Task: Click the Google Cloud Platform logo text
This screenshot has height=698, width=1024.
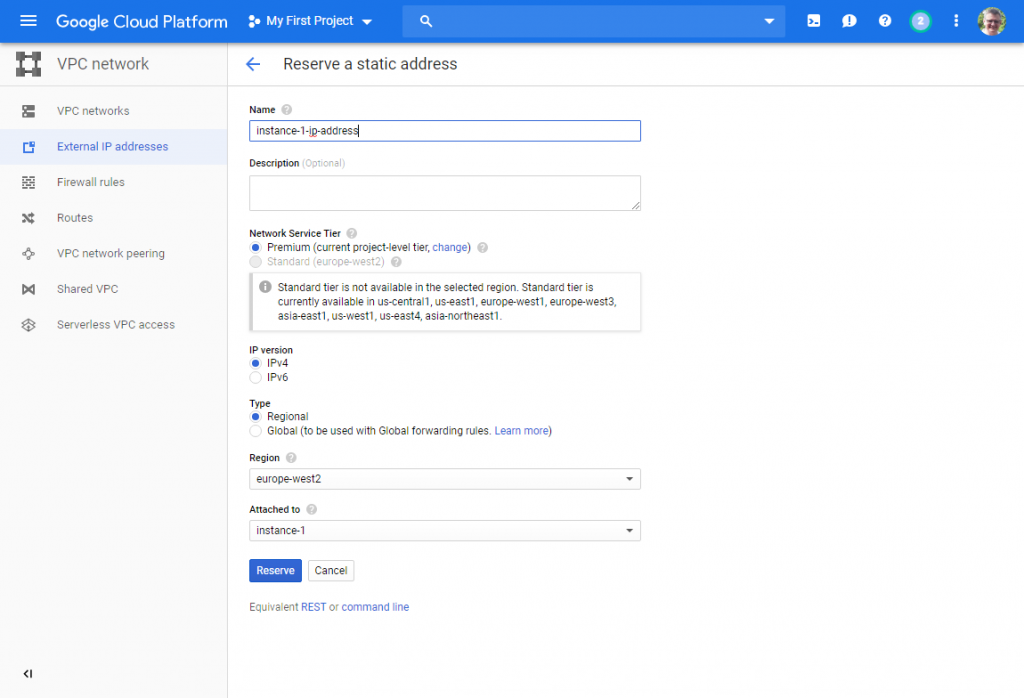Action: click(142, 22)
